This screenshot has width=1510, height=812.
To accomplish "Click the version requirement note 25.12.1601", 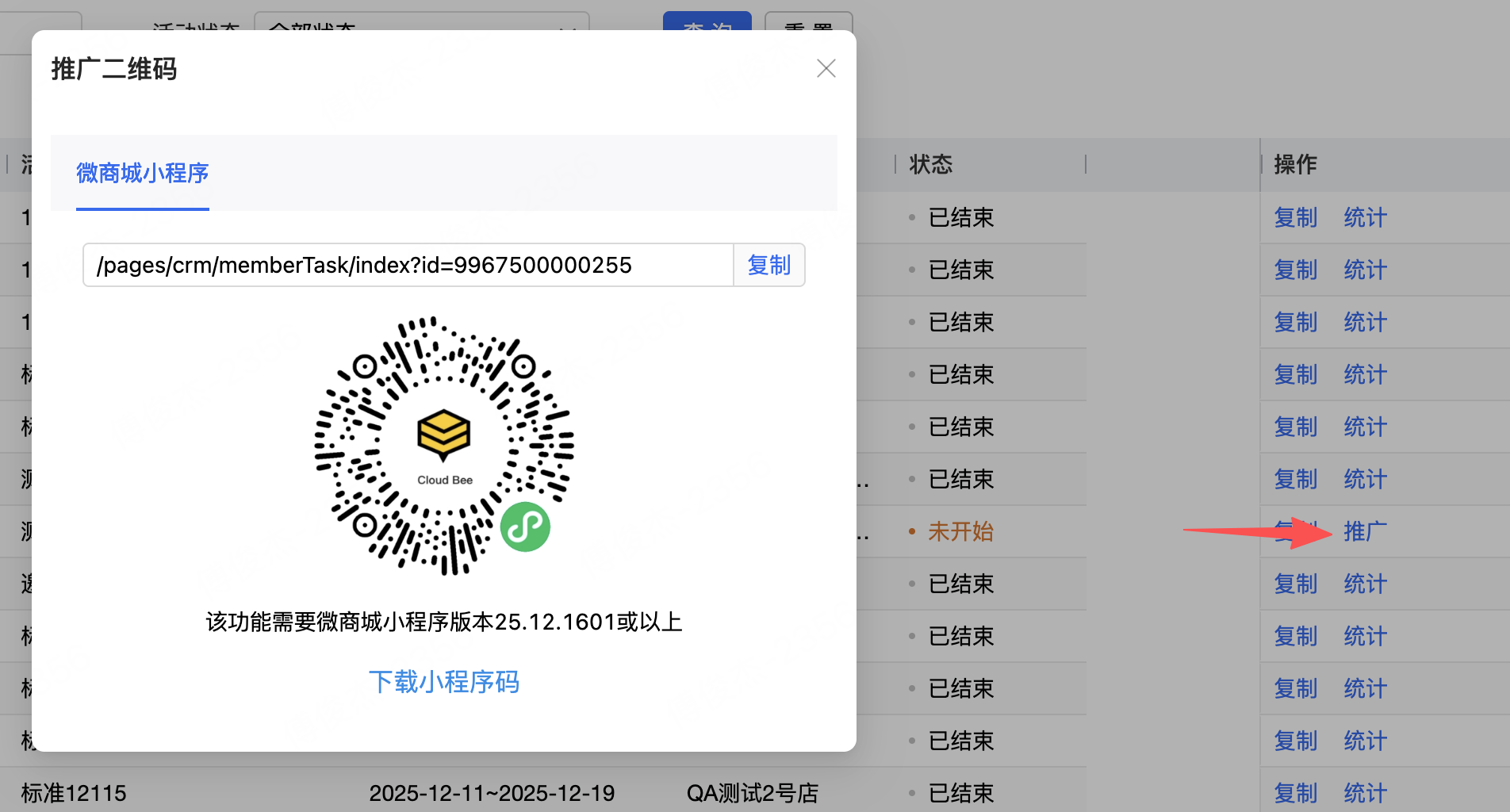I will click(444, 622).
